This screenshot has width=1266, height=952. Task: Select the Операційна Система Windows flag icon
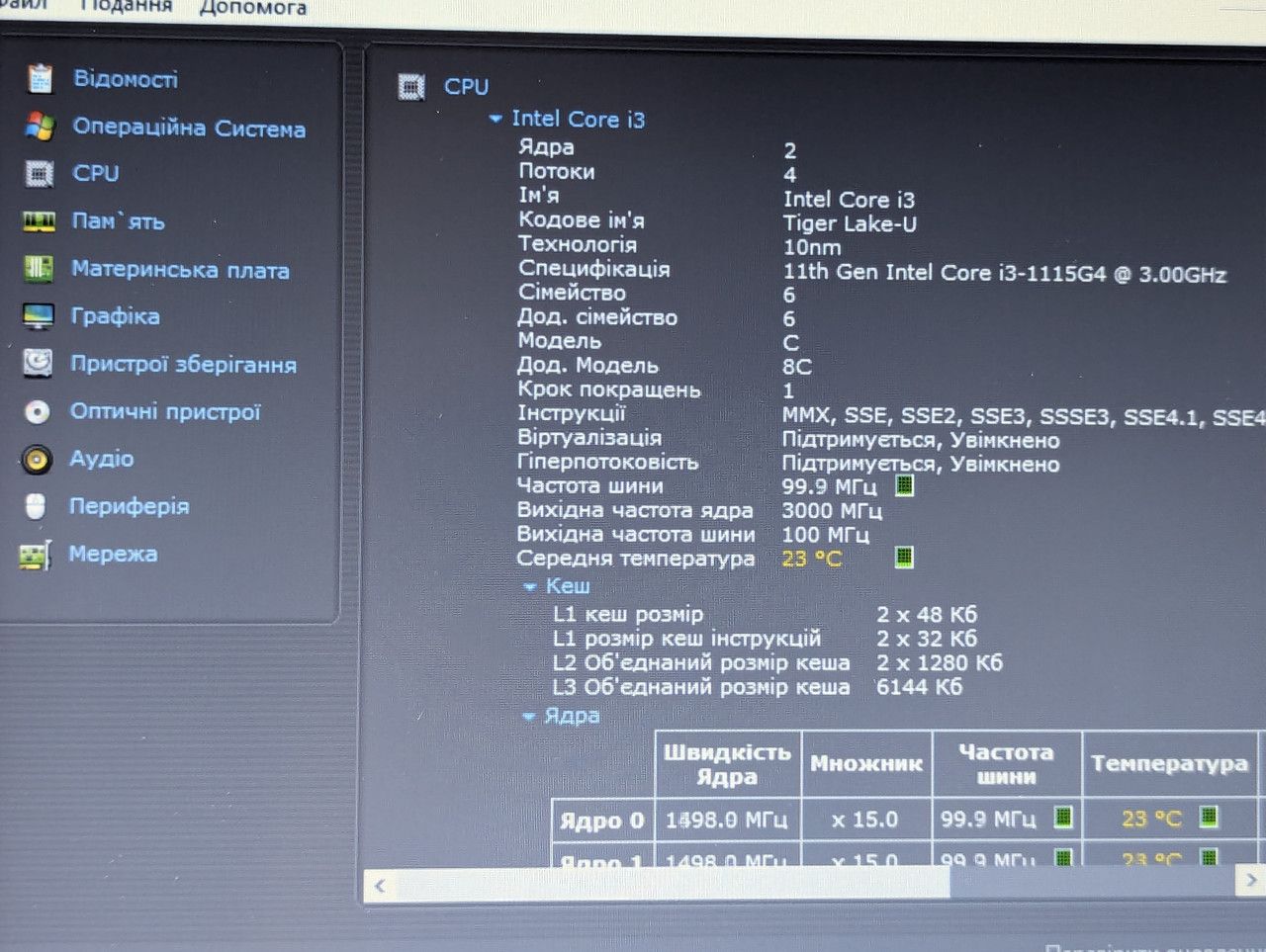tap(41, 126)
